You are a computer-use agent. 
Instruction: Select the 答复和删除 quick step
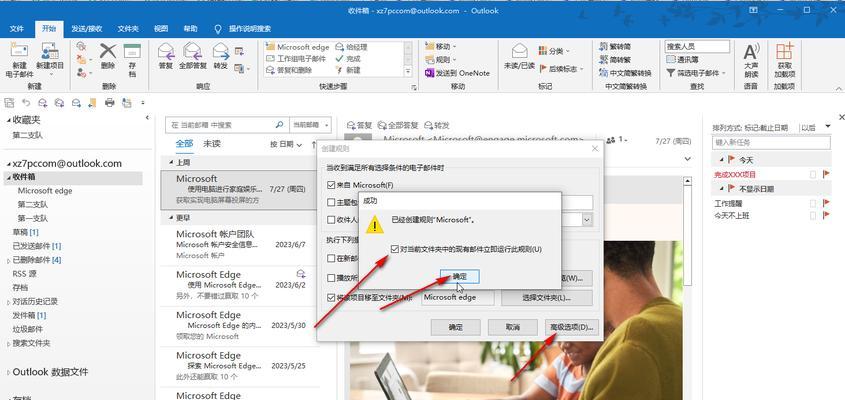click(x=289, y=70)
